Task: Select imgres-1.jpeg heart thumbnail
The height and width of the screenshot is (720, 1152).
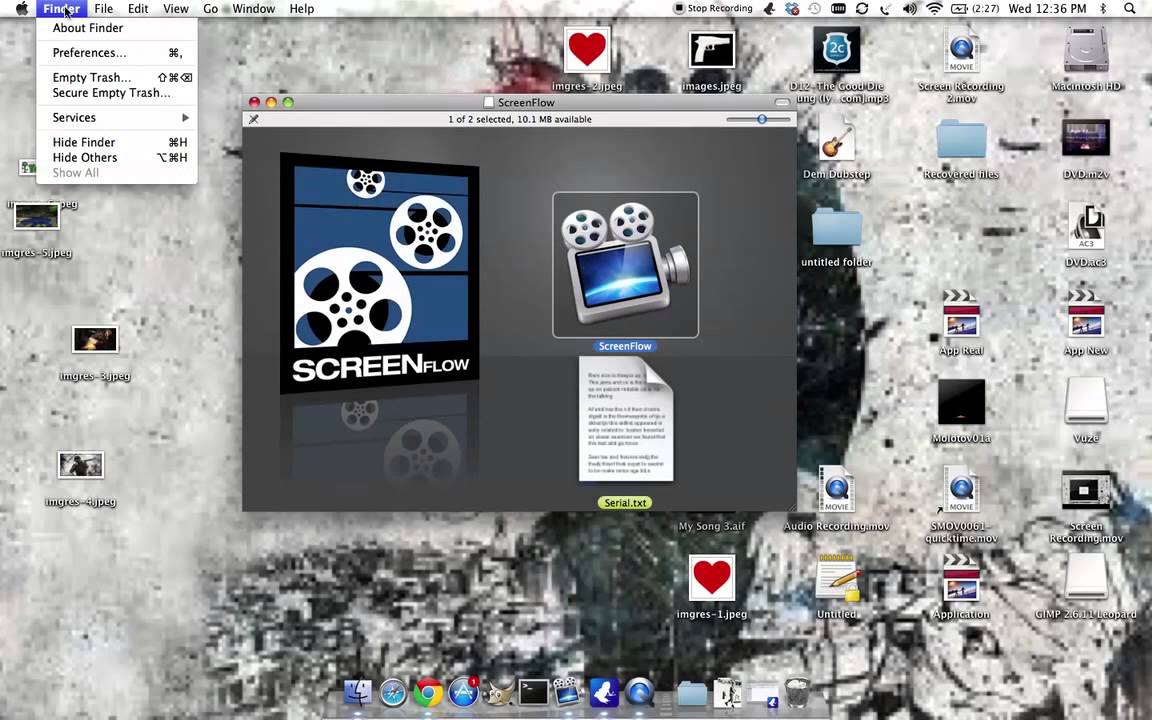Action: (711, 577)
